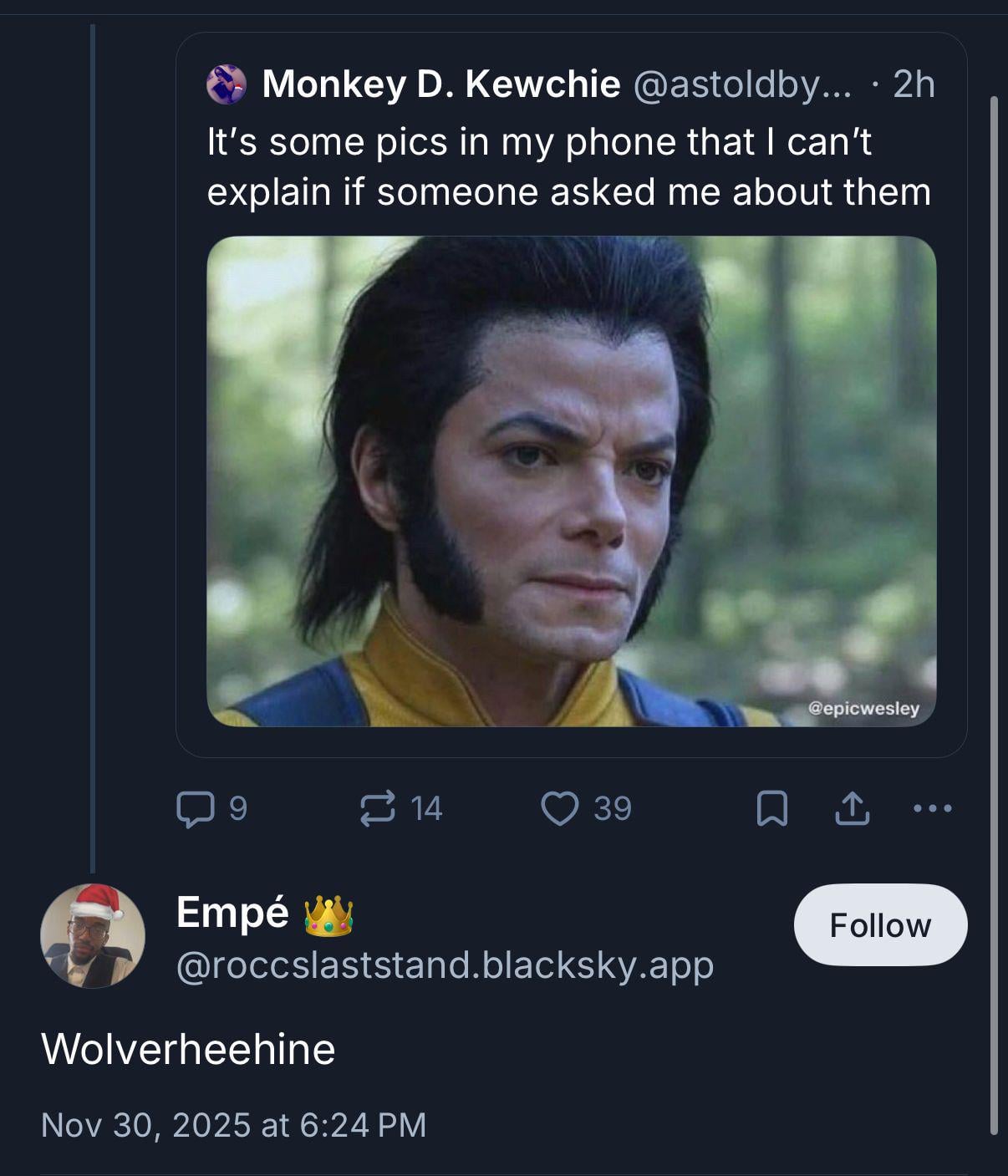Click the 2h timestamp on quoted post
The width and height of the screenshot is (1008, 1176).
(914, 84)
